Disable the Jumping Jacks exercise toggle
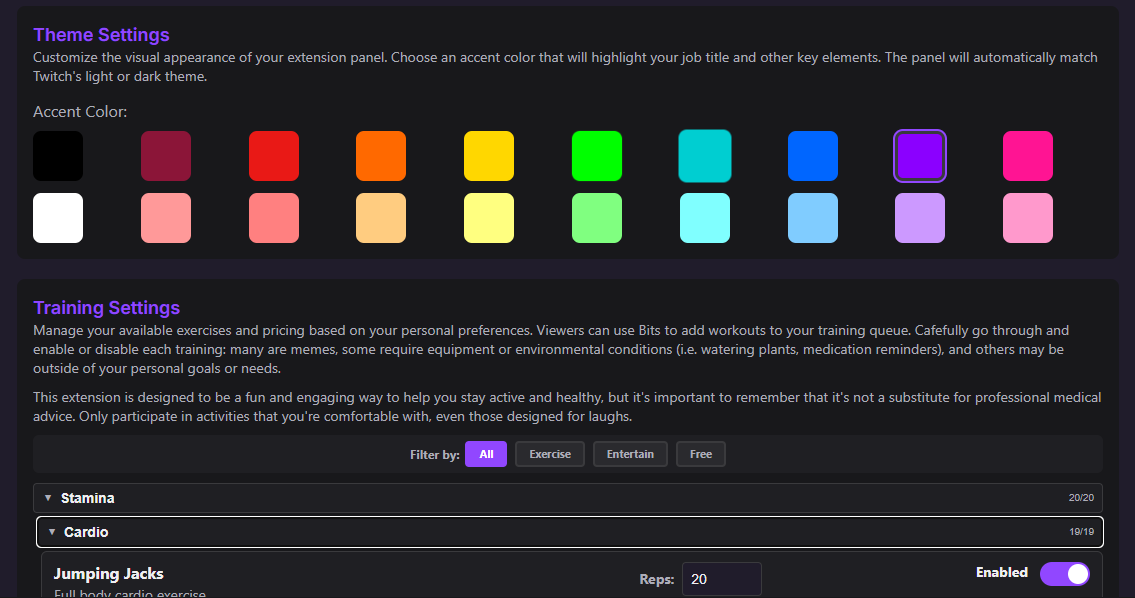 tap(1064, 574)
